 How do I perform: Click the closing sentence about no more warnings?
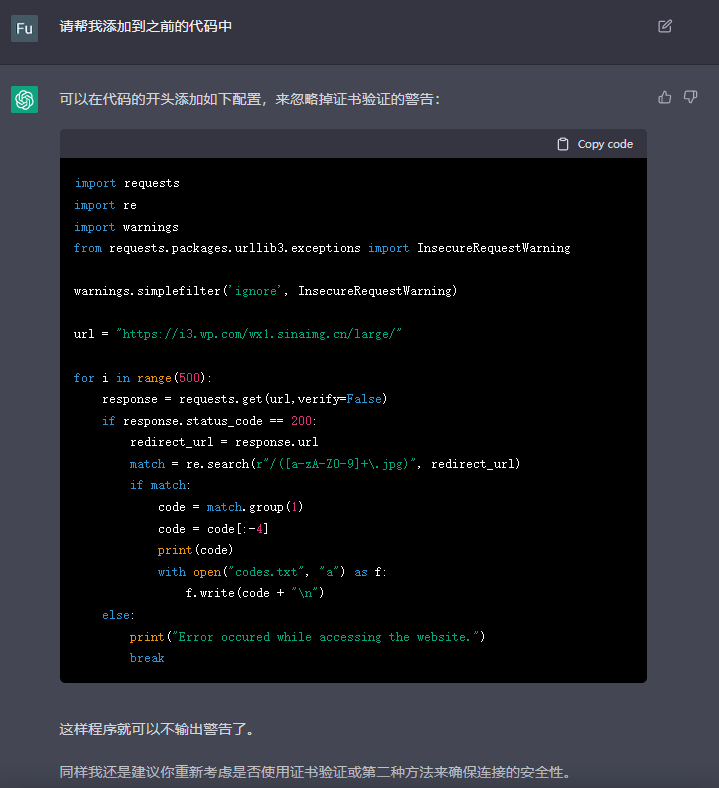[164, 729]
